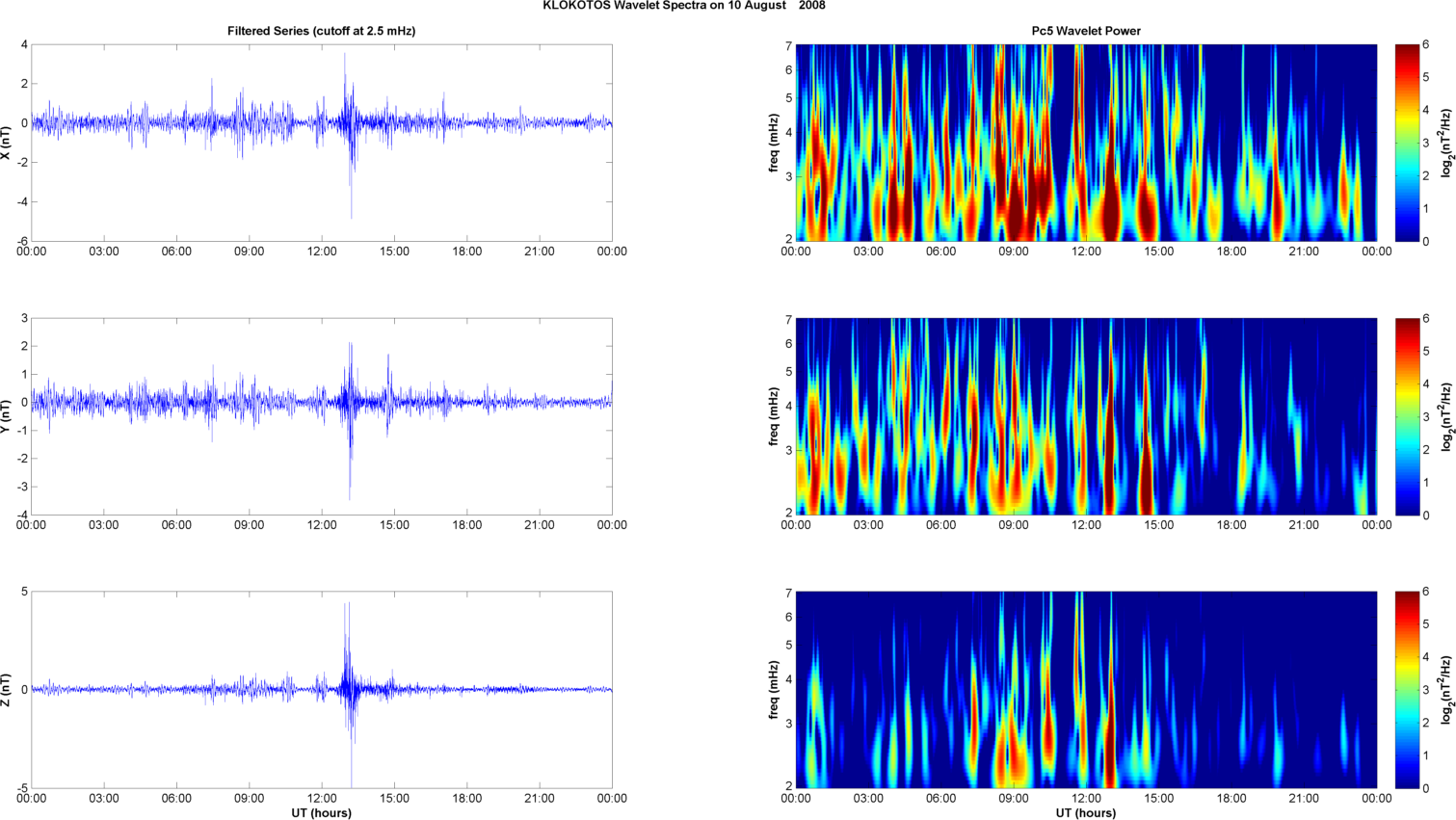The height and width of the screenshot is (820, 1456).
Task: Click freq (mHz) label of middle spectrogram
Action: tap(774, 416)
